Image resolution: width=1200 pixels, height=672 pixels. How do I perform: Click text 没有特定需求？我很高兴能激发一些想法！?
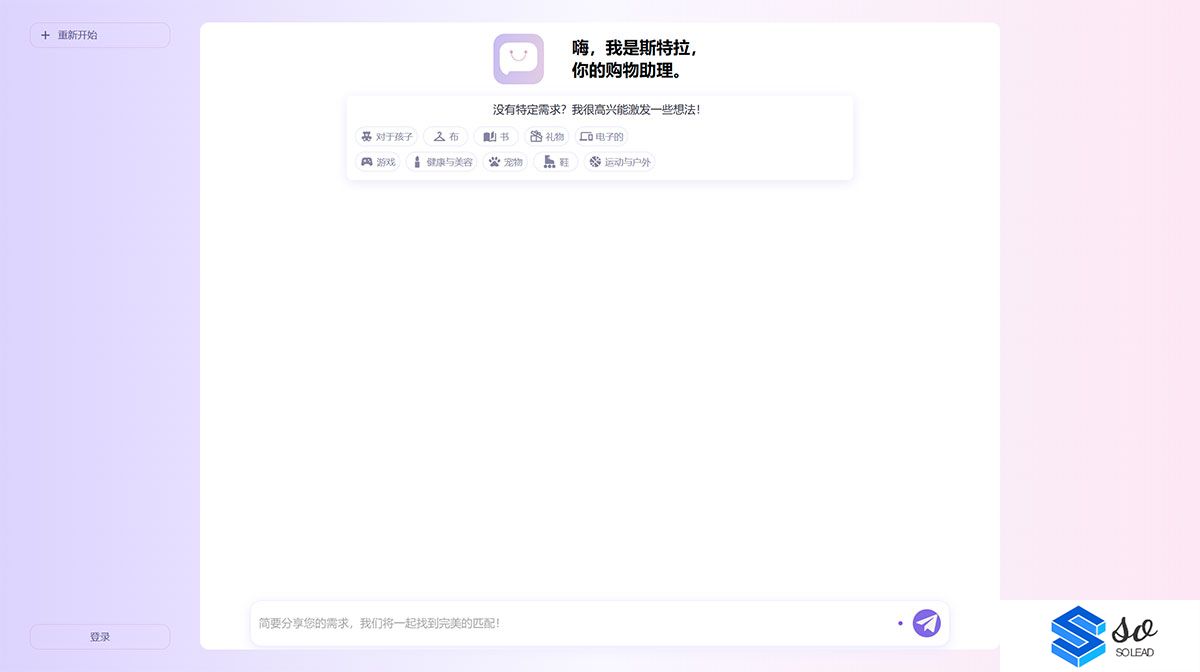point(597,110)
